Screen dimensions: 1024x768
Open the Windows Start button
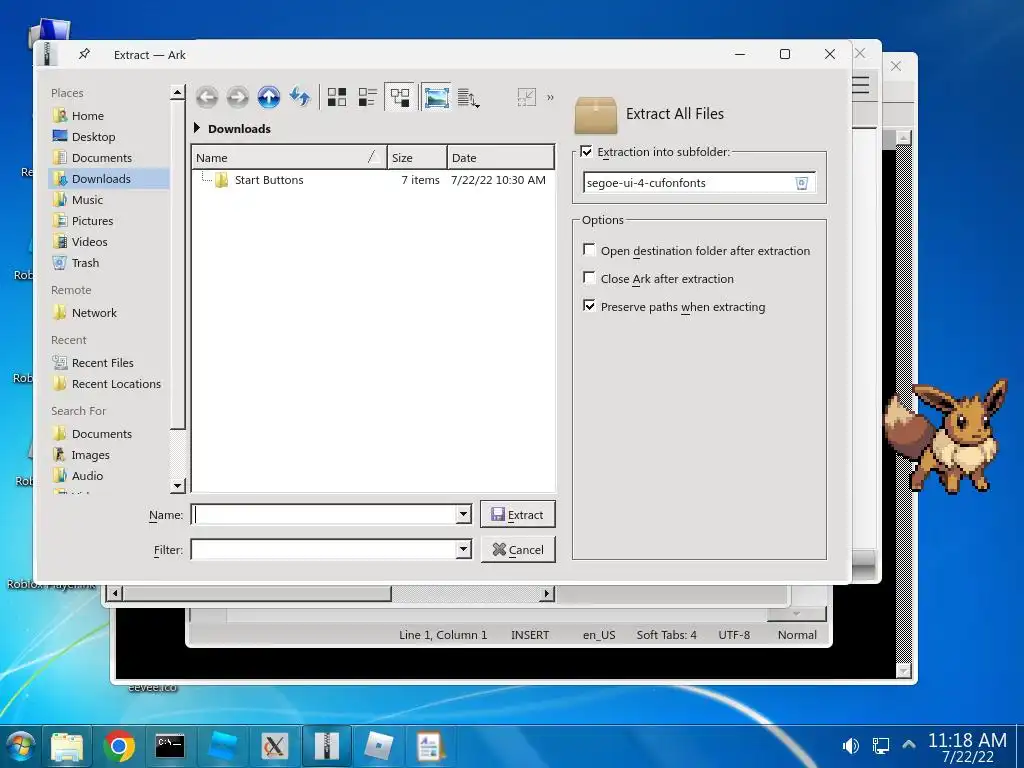(x=20, y=746)
